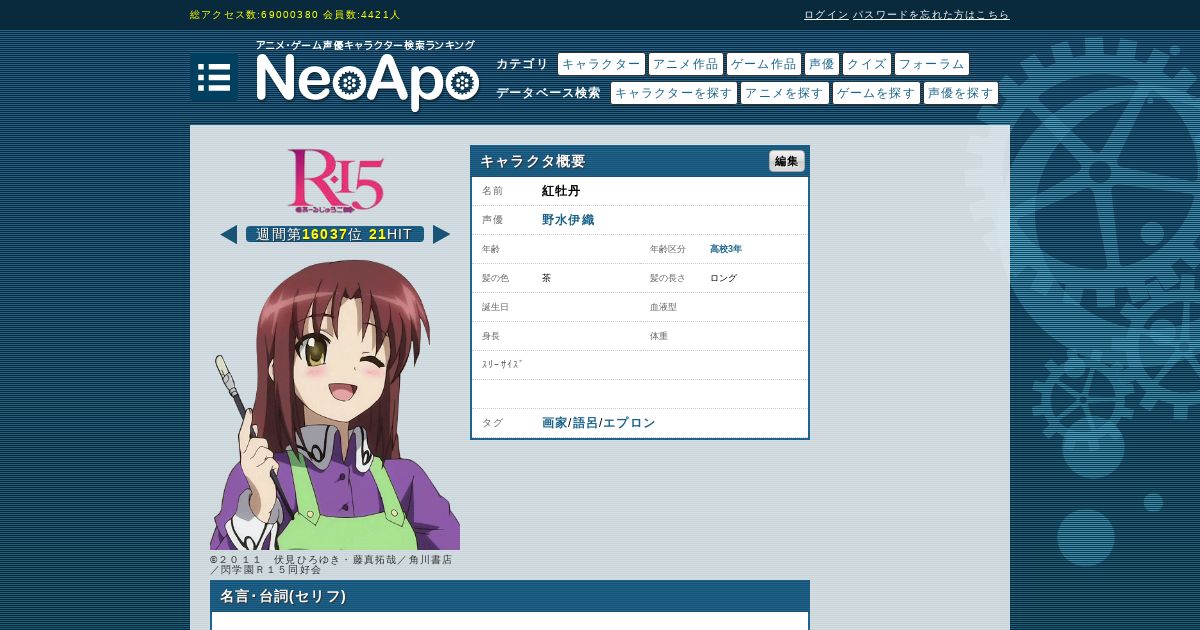Open the hamburger list menu icon
The image size is (1200, 630).
point(214,77)
